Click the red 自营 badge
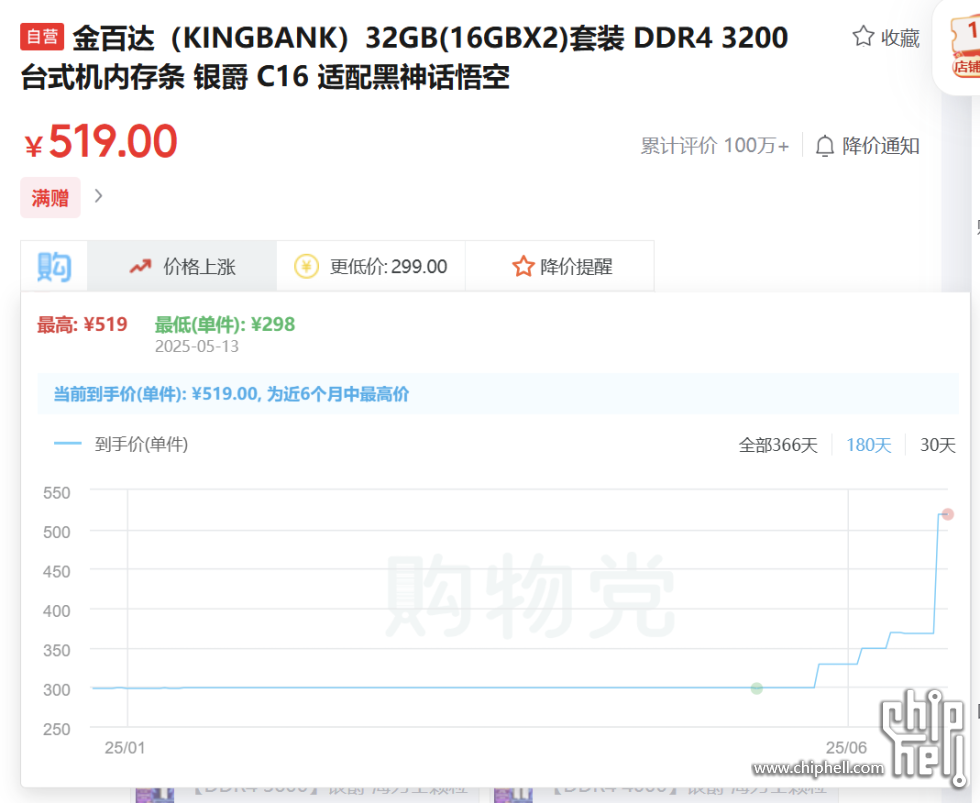The width and height of the screenshot is (980, 803). point(42,37)
